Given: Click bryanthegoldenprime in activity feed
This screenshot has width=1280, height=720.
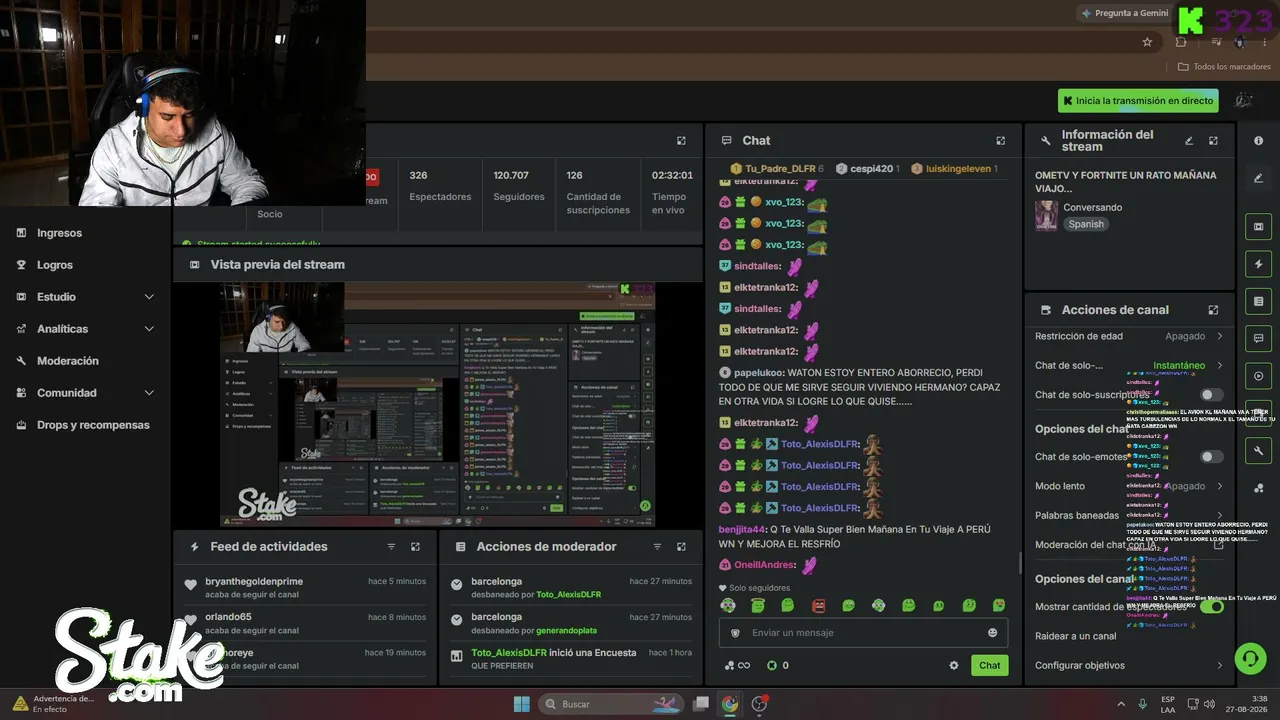Looking at the screenshot, I should (x=254, y=581).
